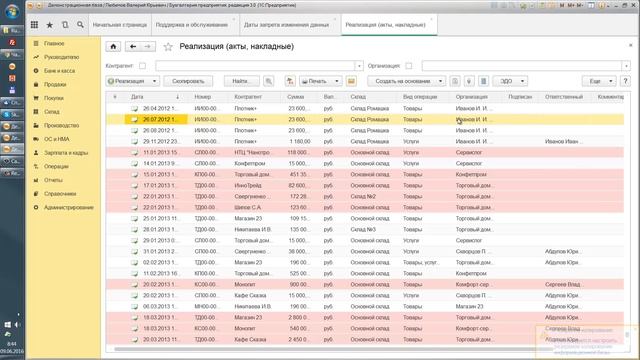Image resolution: width=640 pixels, height=360 pixels.
Task: Expand the Контрагент filter dropdown arrow
Action: click(x=359, y=66)
